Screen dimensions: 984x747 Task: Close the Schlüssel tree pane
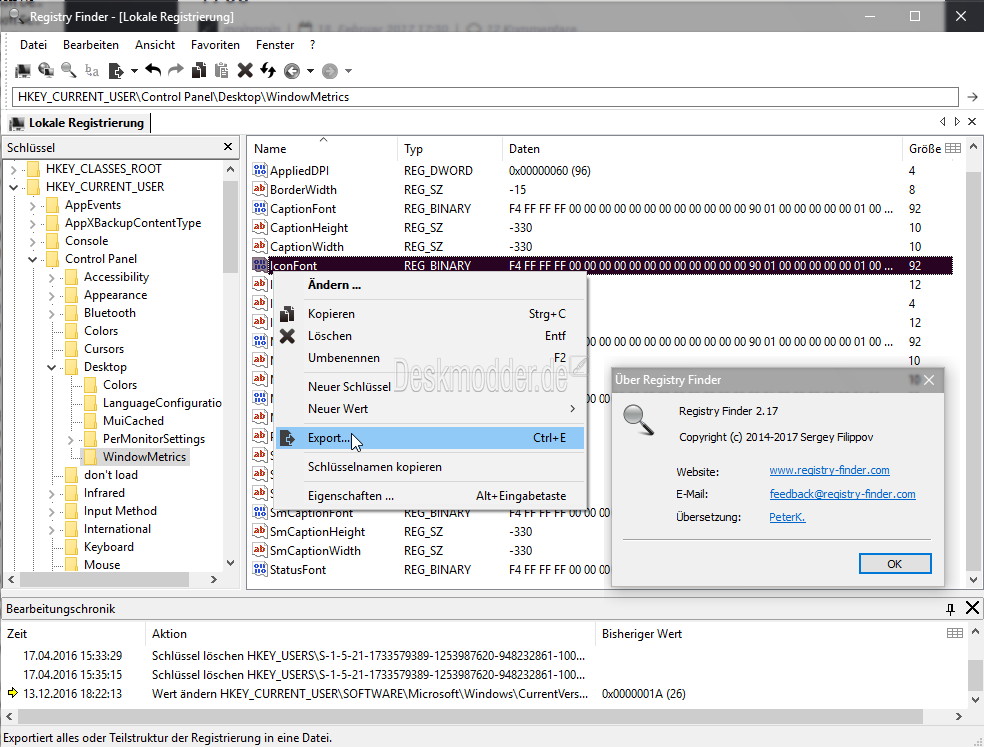click(x=228, y=147)
